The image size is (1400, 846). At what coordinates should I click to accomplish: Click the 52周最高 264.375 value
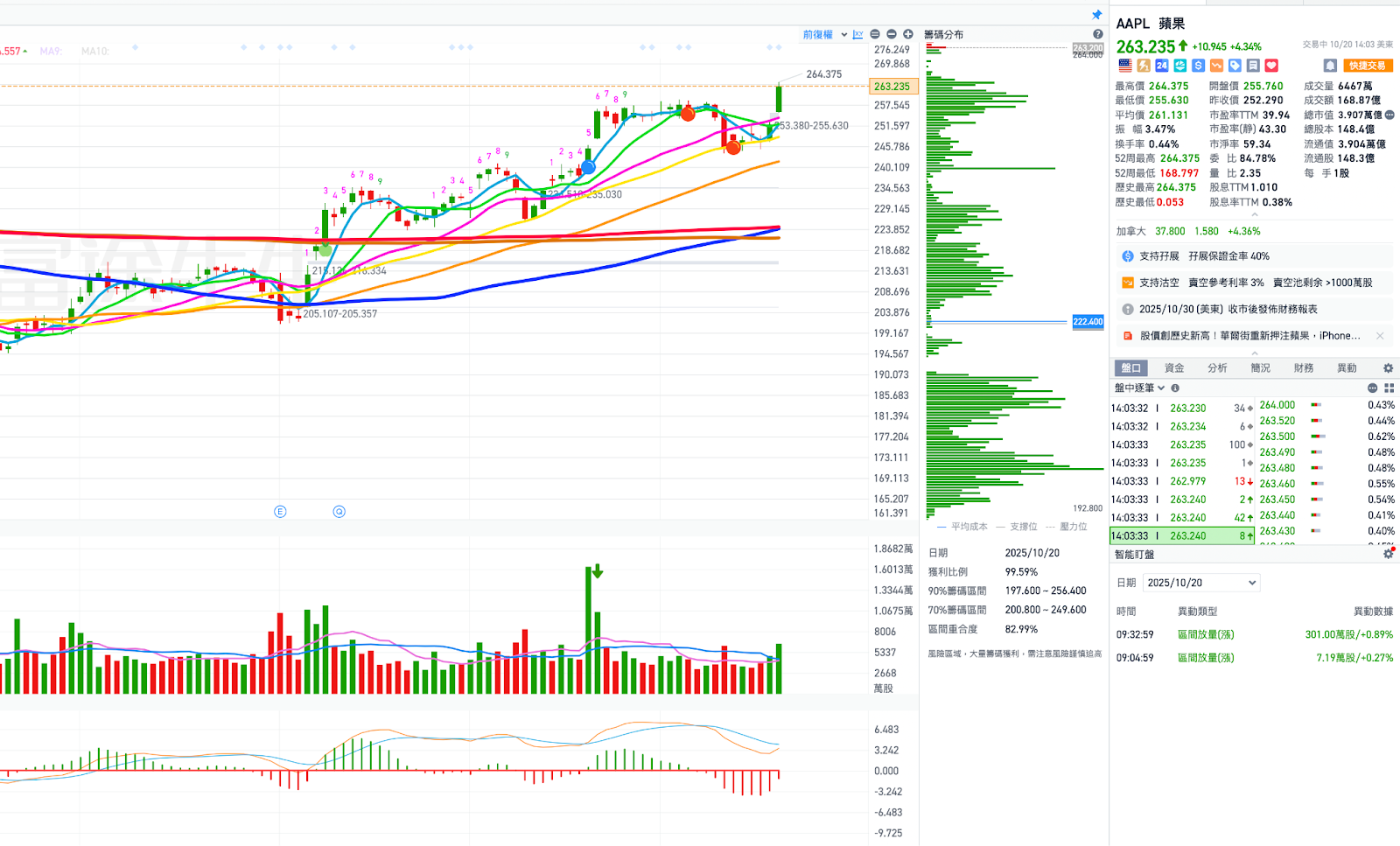pos(1179,158)
